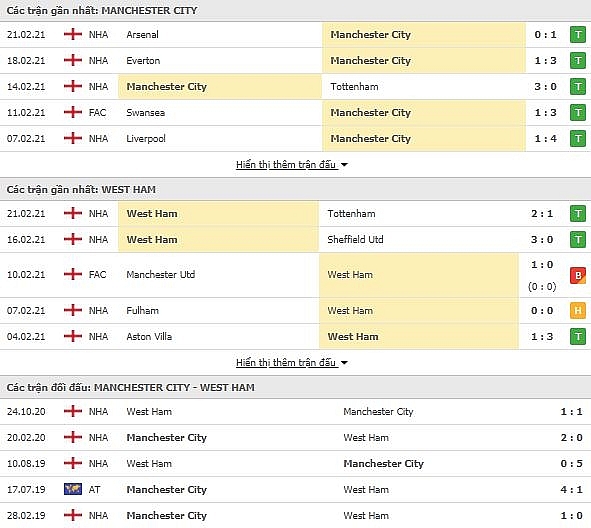The image size is (591, 528).
Task: Select the 17.07.19 Manchester City vs West Ham row
Action: click(x=296, y=490)
